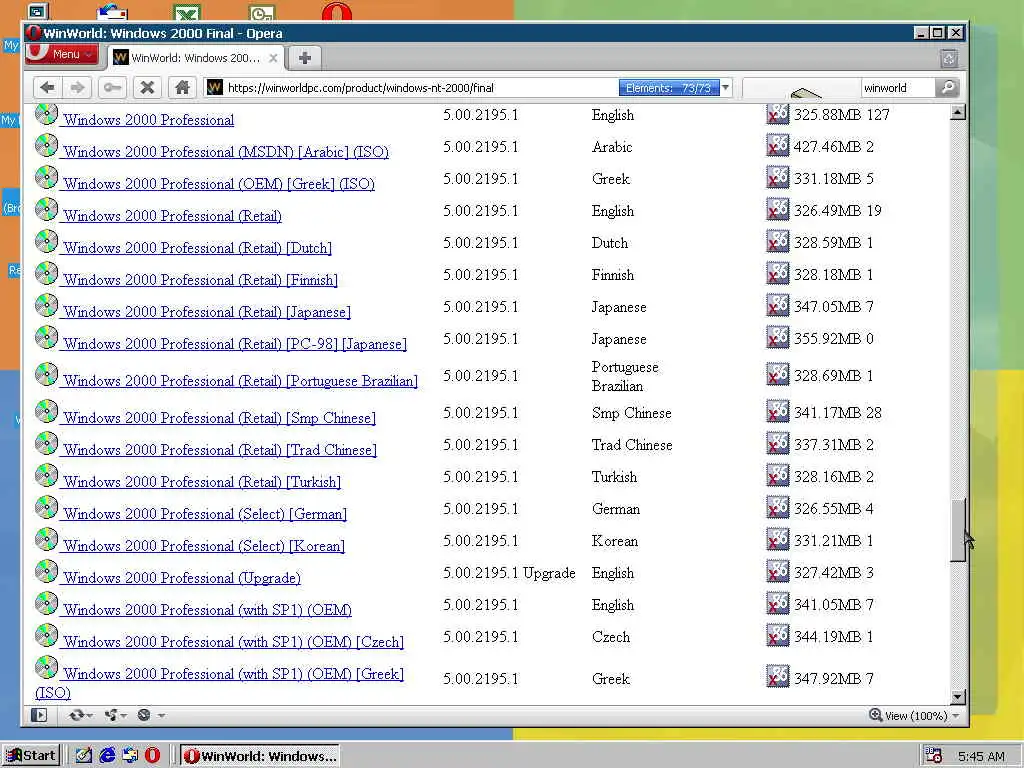Launch Opera from quick launch bar
This screenshot has width=1024, height=768.
(152, 756)
